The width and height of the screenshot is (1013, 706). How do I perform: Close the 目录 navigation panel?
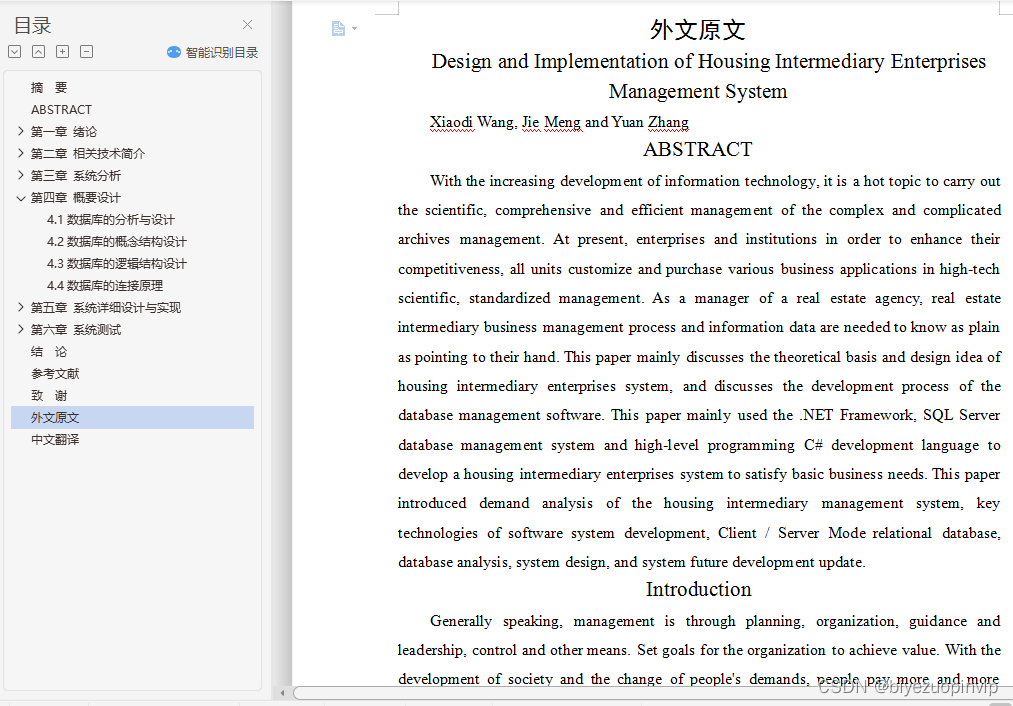tap(247, 25)
